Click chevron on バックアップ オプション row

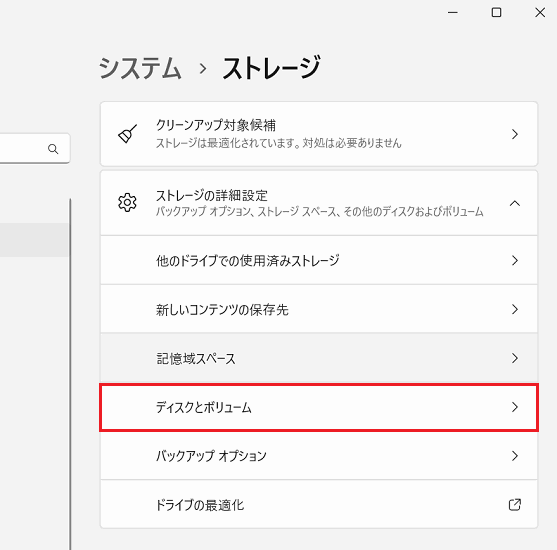(x=515, y=456)
